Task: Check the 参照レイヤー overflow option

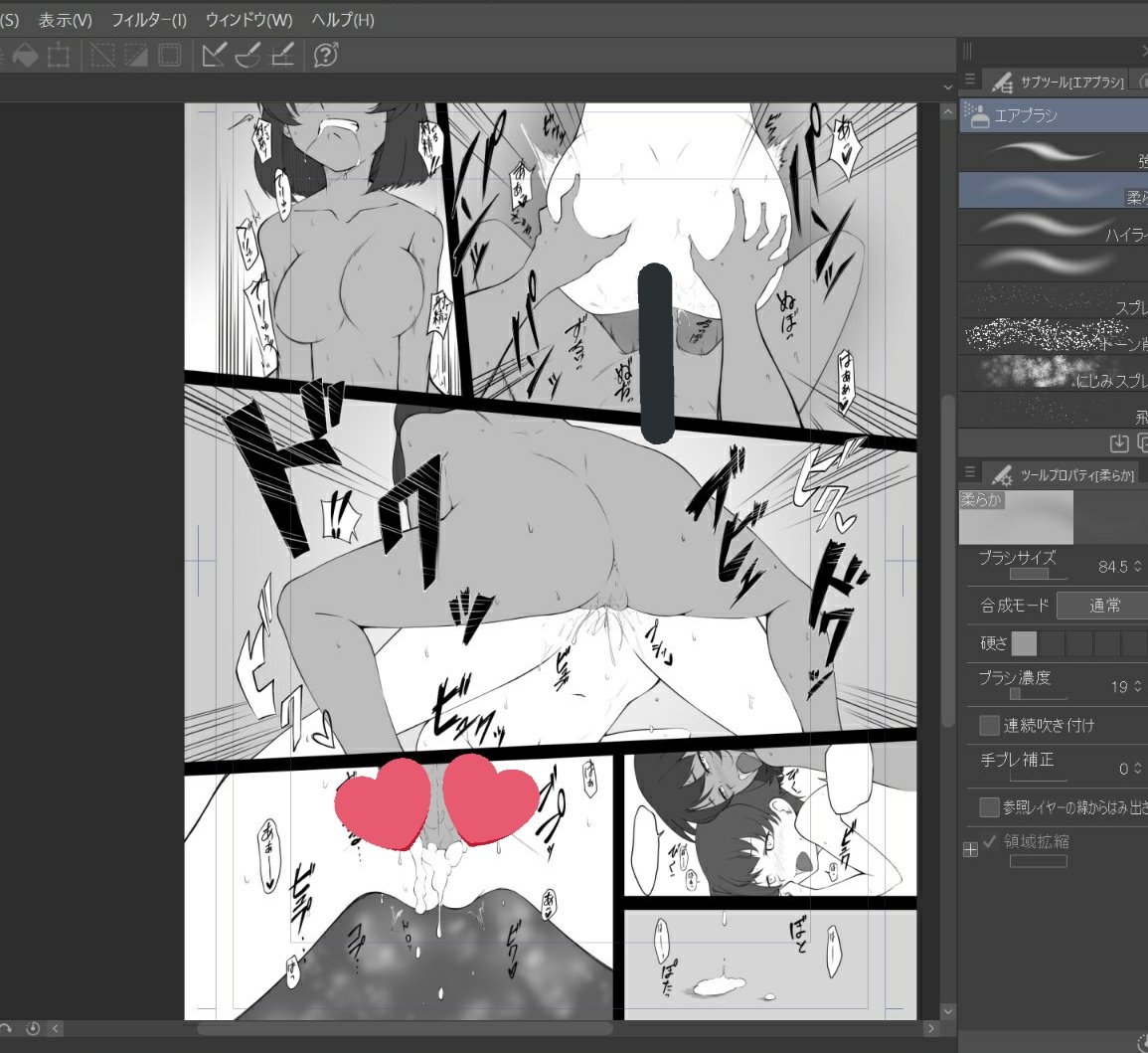Action: (989, 807)
